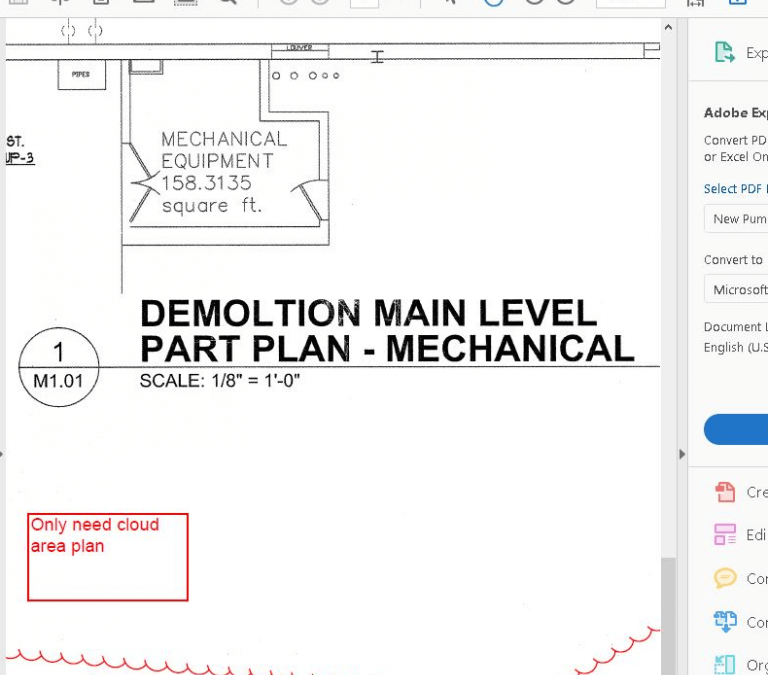Click the blue Convert button
The image size is (768, 675).
pyautogui.click(x=736, y=429)
